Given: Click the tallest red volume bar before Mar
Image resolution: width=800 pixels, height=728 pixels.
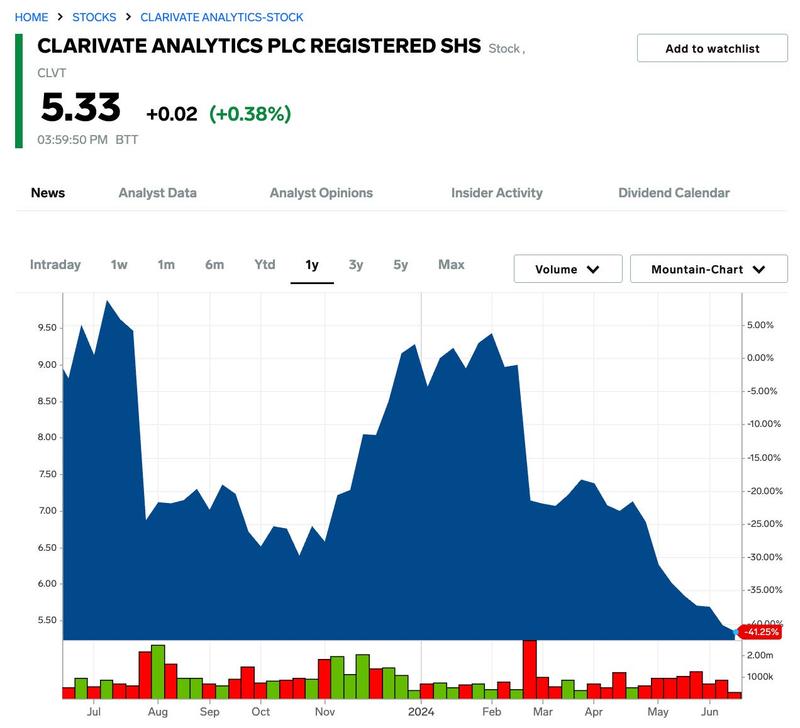Looking at the screenshot, I should (530, 669).
